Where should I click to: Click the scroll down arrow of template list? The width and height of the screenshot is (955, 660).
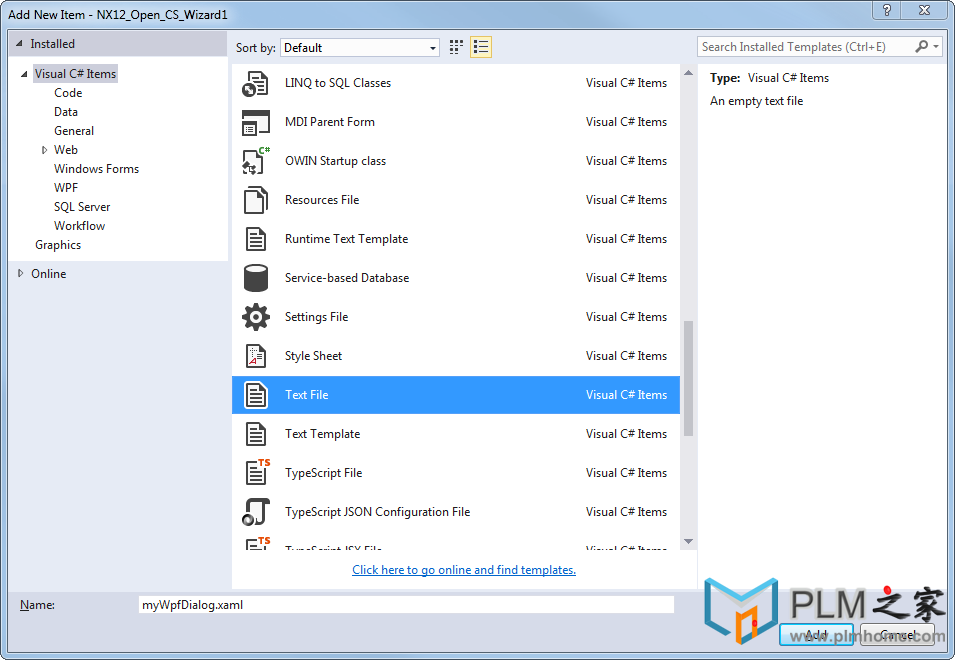point(688,541)
